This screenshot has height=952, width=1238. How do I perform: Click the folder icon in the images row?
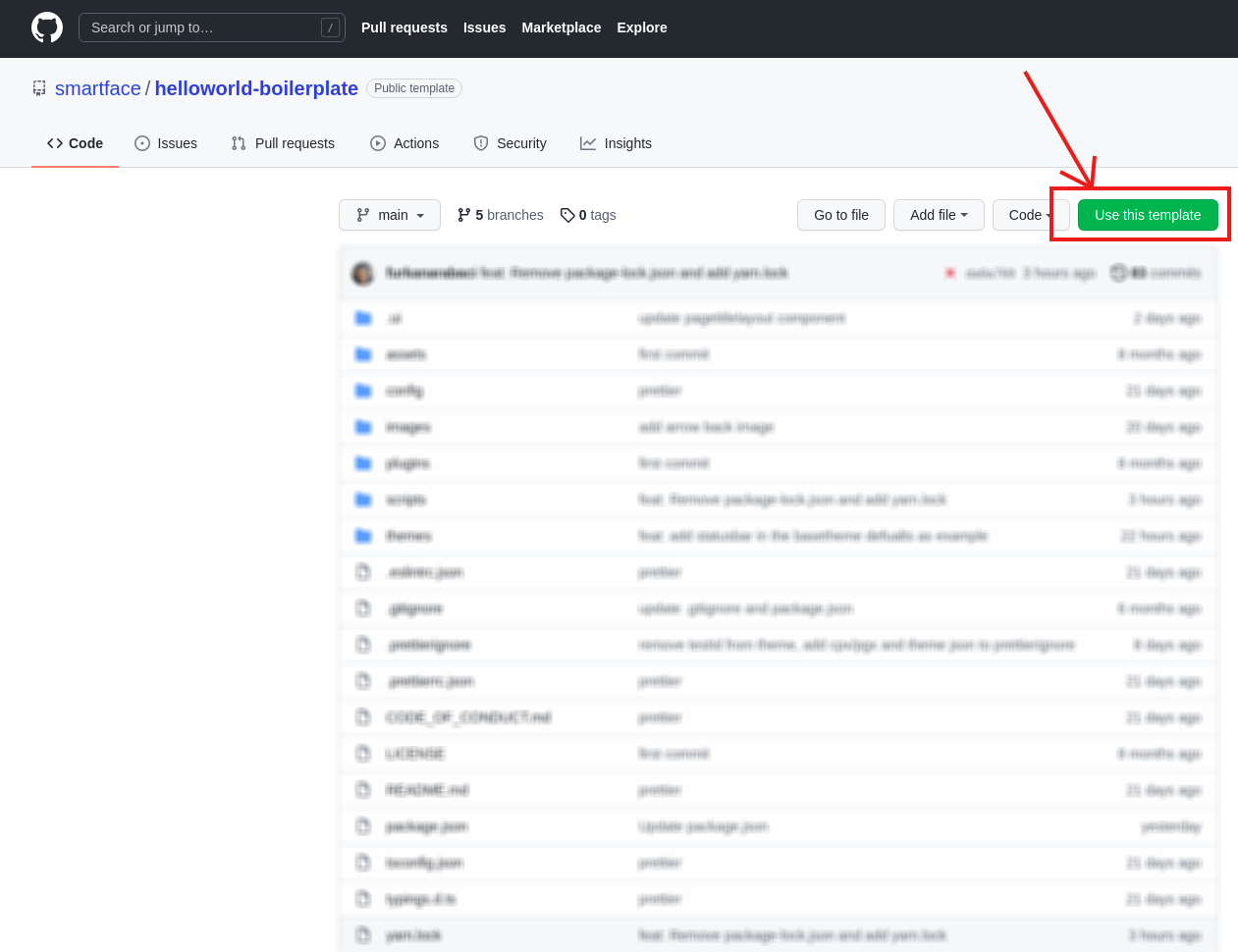363,427
